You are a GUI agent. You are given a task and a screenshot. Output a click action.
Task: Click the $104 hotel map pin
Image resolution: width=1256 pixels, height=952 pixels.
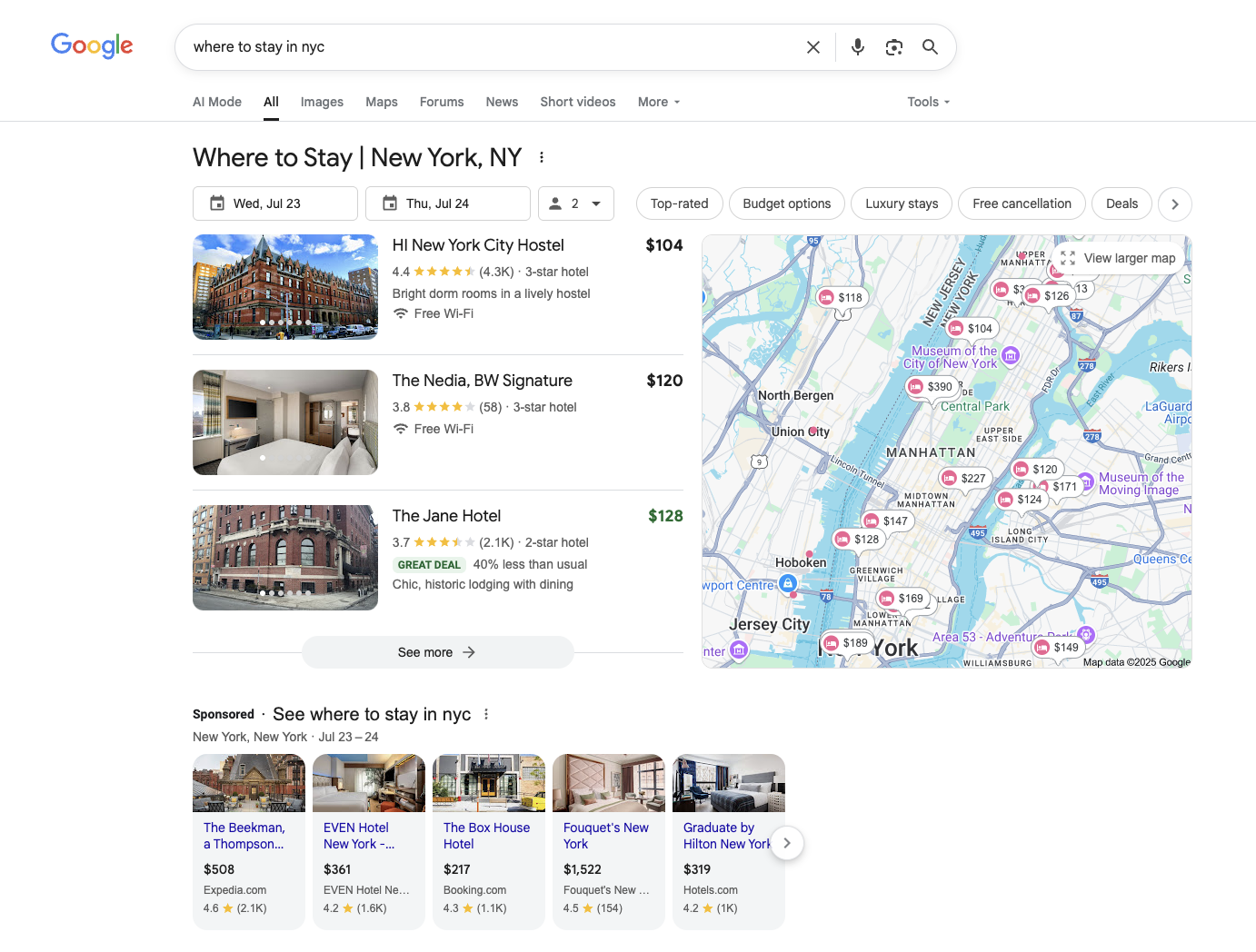click(x=972, y=328)
